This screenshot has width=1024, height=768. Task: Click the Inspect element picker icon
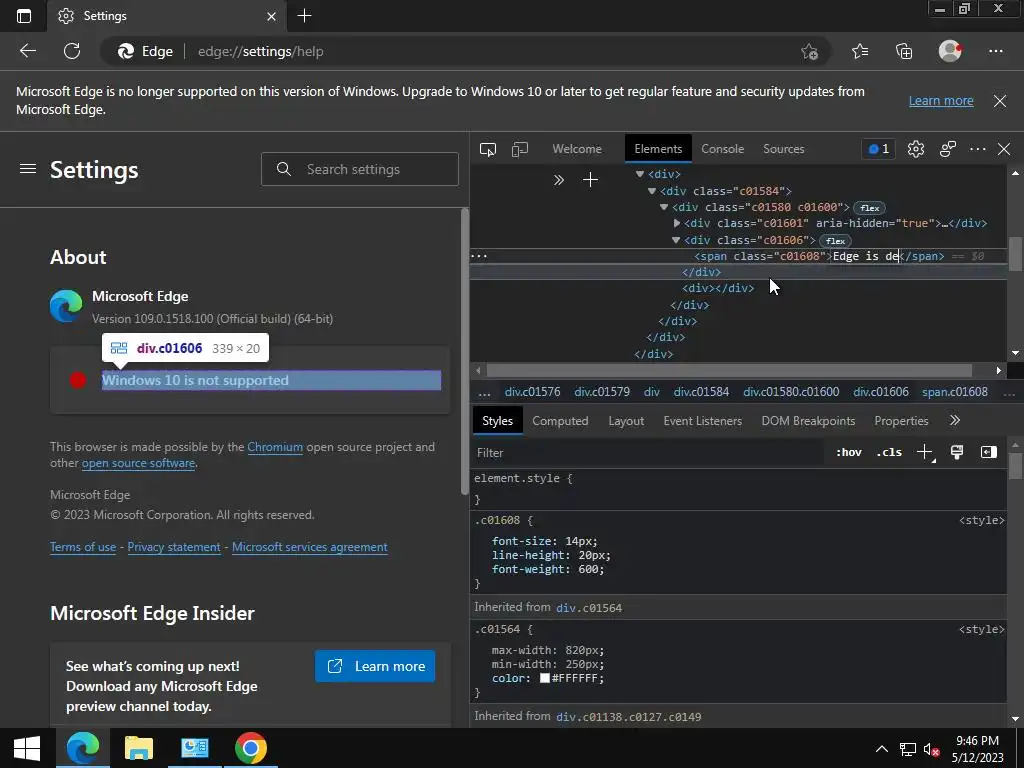click(x=488, y=149)
